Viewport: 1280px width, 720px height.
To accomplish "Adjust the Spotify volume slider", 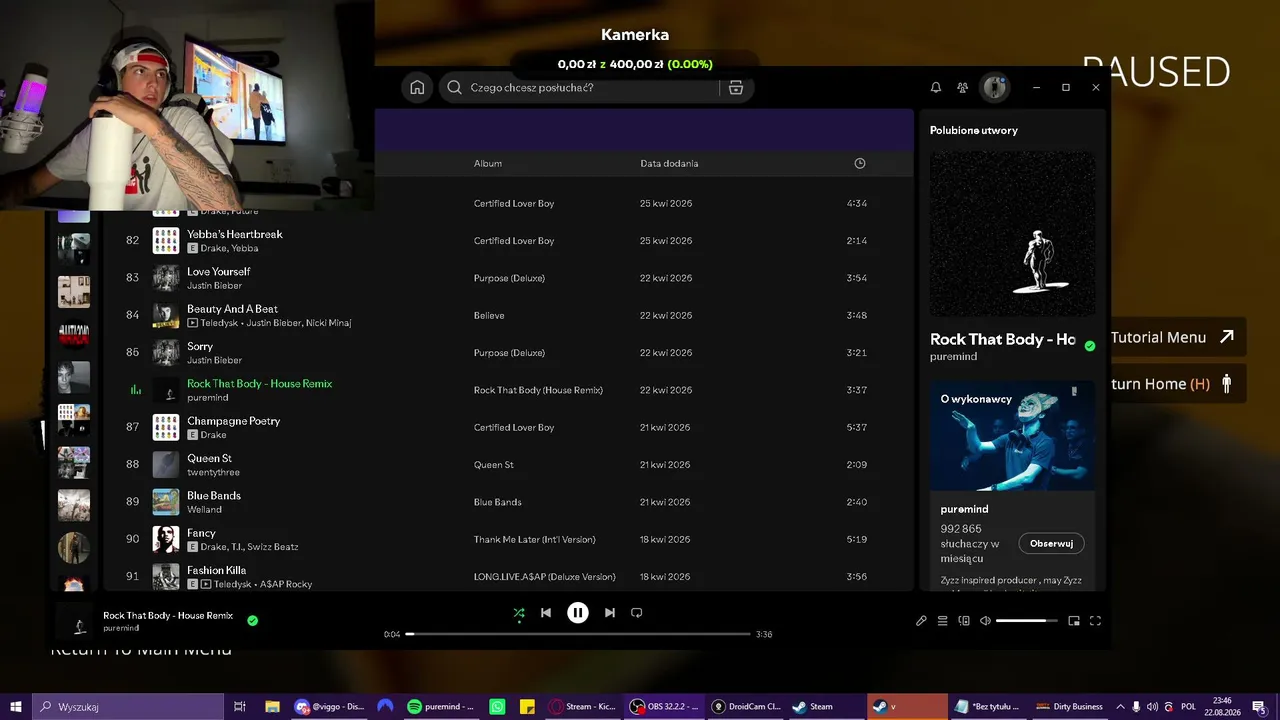I will [1027, 621].
